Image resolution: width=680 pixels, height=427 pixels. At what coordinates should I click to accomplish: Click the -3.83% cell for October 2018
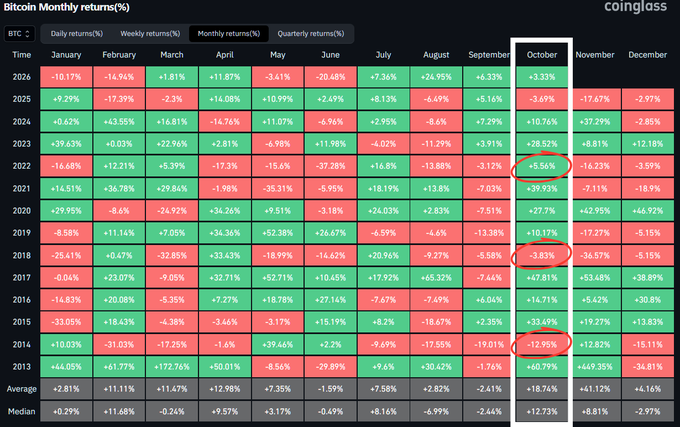542,255
